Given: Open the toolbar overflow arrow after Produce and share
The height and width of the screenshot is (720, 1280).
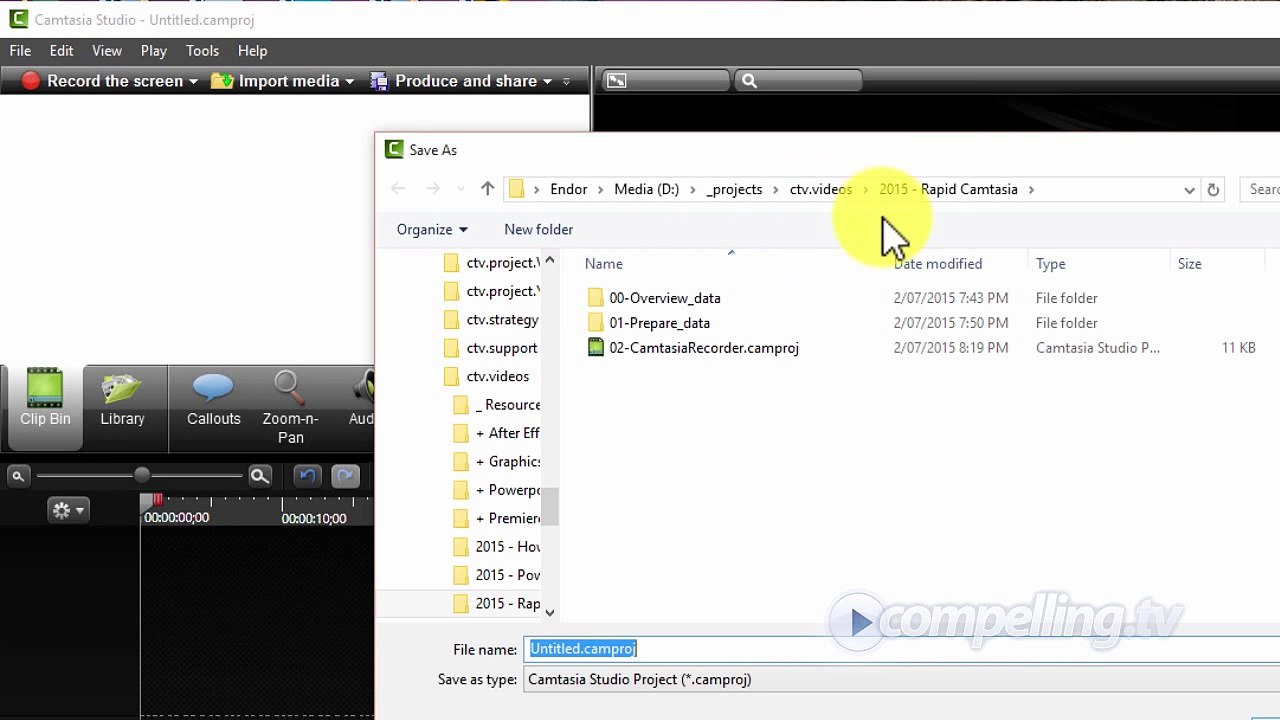Looking at the screenshot, I should coord(566,82).
